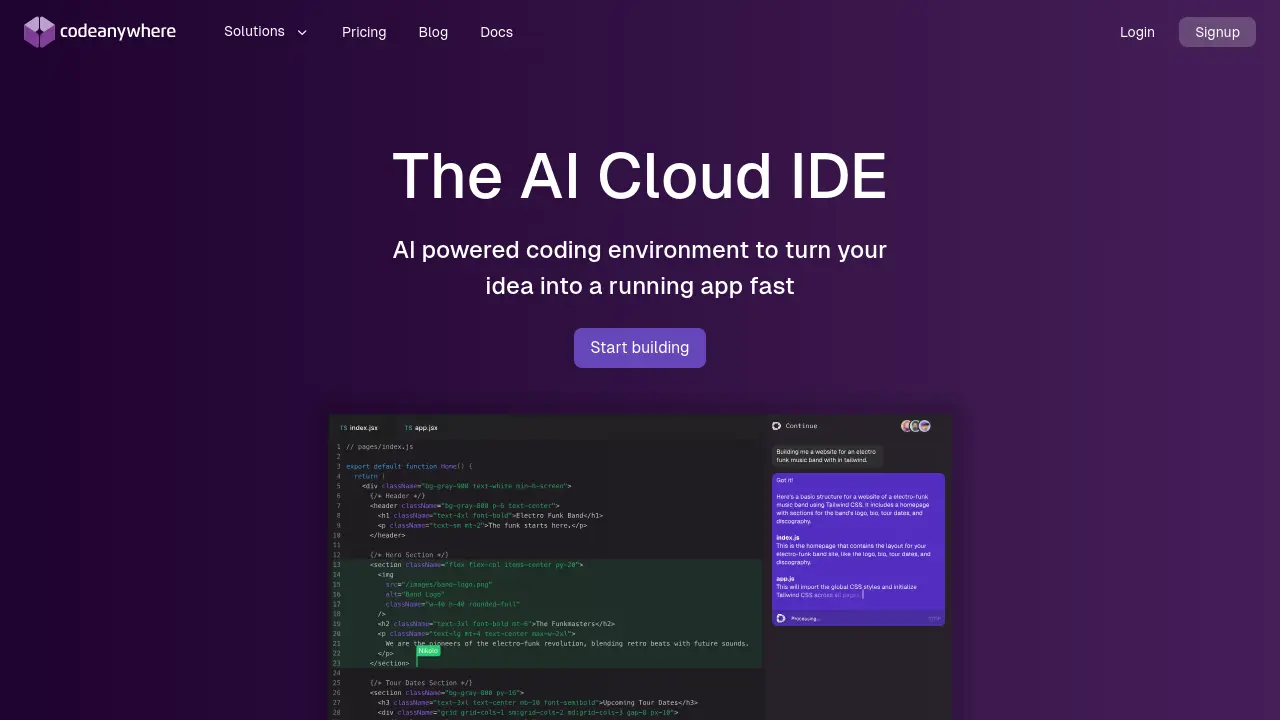Go to the Pricing page
Screen dimensions: 1280x720
tap(364, 32)
